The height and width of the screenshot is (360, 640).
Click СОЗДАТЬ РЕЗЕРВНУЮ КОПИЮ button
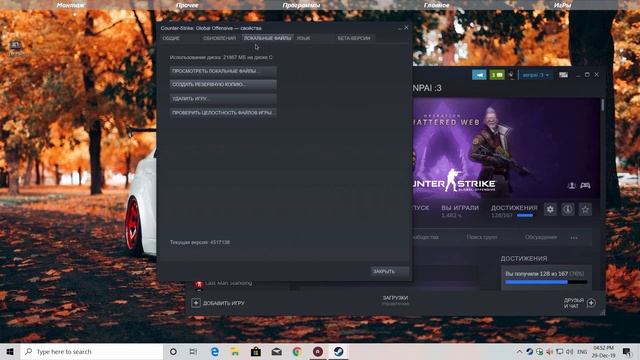(x=223, y=84)
